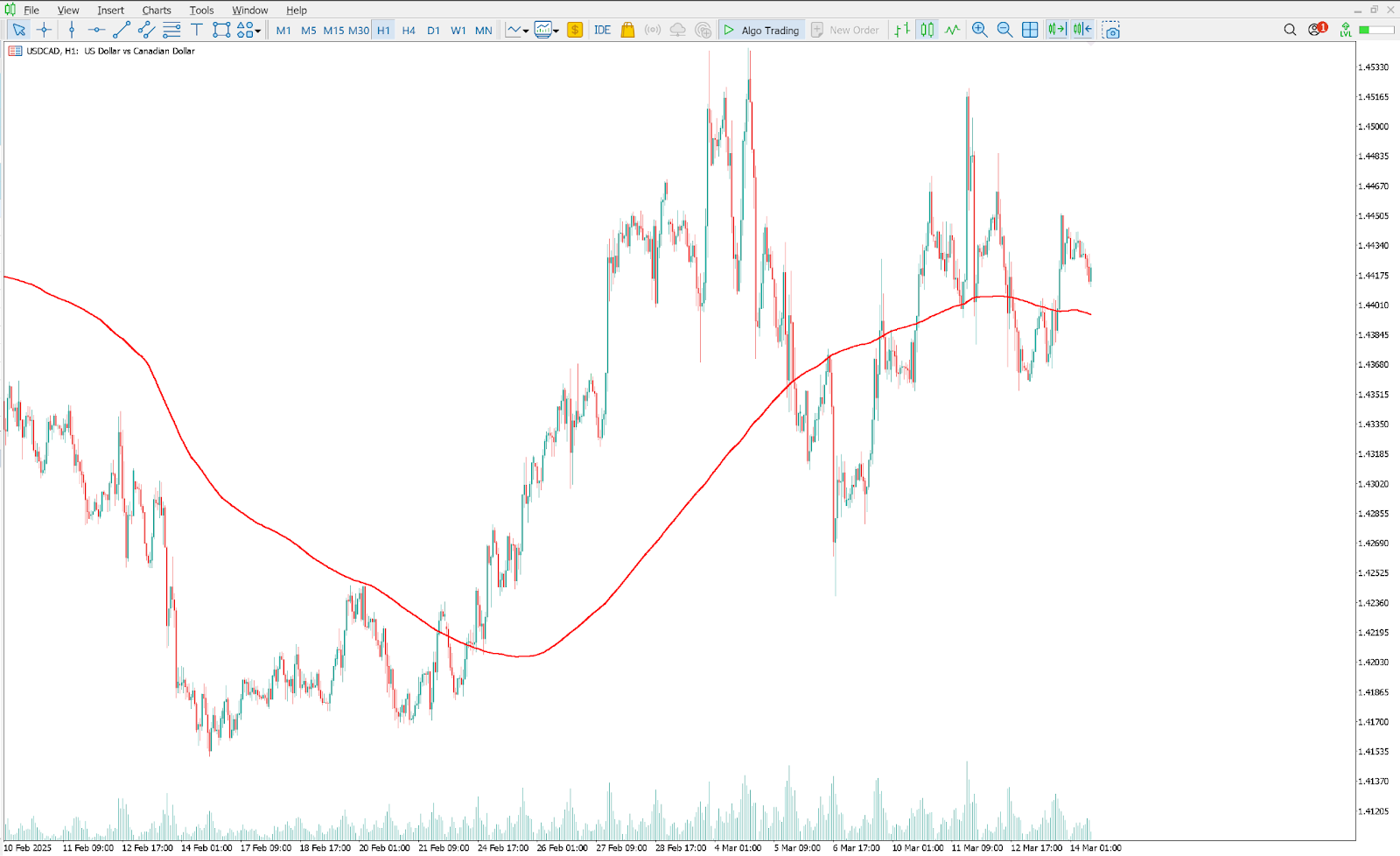Toggle Algo Trading

pos(761,30)
